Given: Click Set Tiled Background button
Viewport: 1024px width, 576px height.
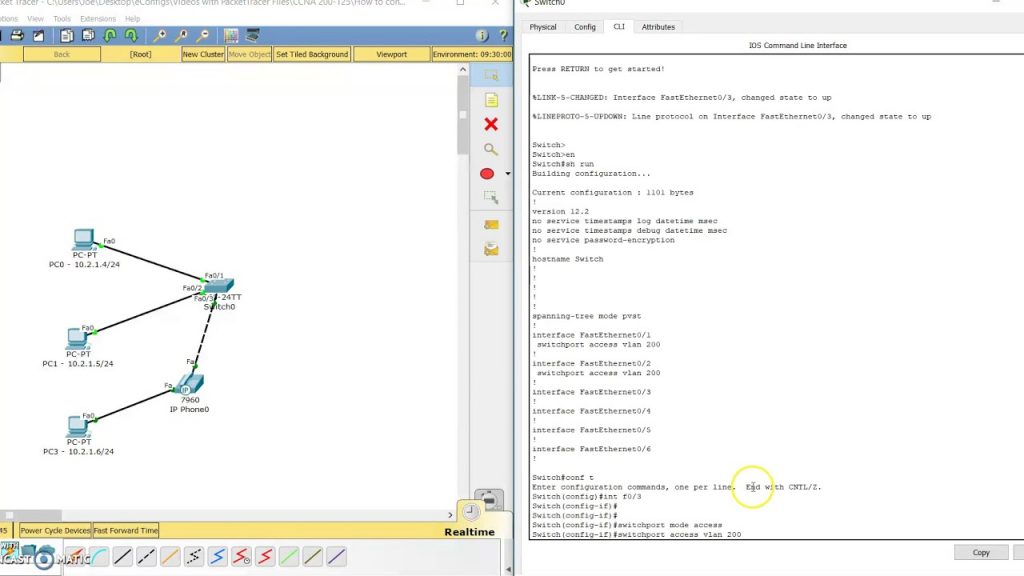Looking at the screenshot, I should tap(312, 54).
